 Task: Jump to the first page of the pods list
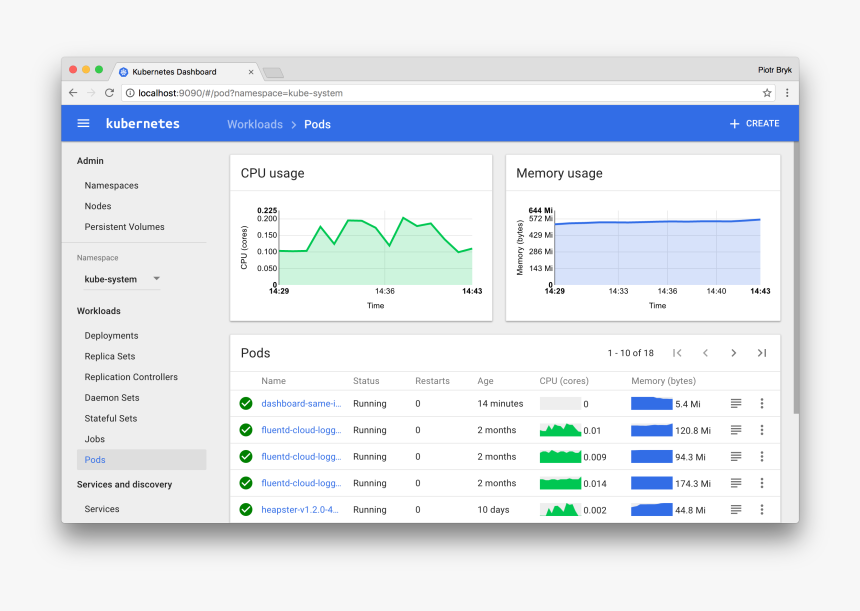[x=677, y=353]
